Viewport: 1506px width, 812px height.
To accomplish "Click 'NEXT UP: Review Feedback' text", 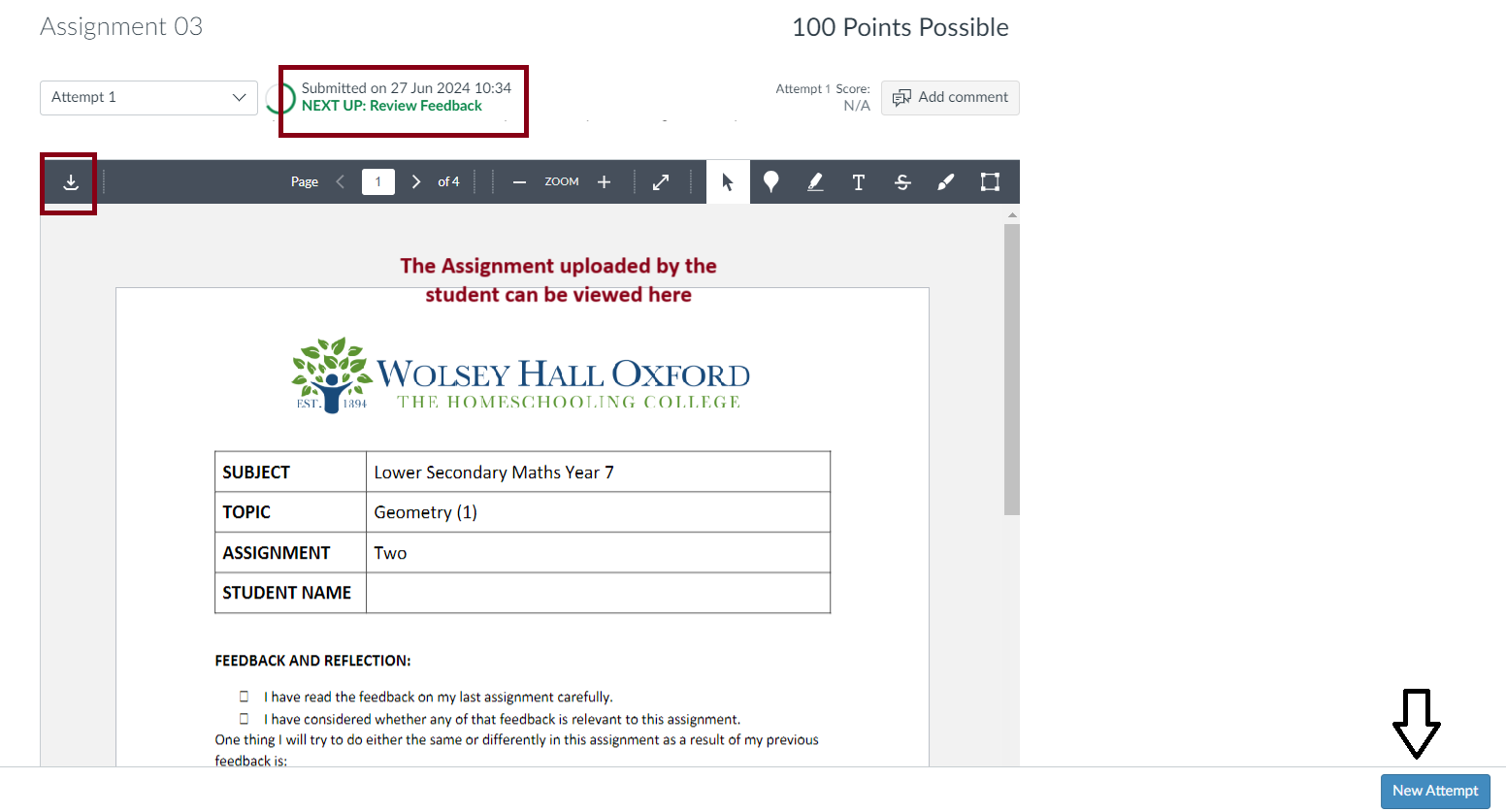I will 392,106.
